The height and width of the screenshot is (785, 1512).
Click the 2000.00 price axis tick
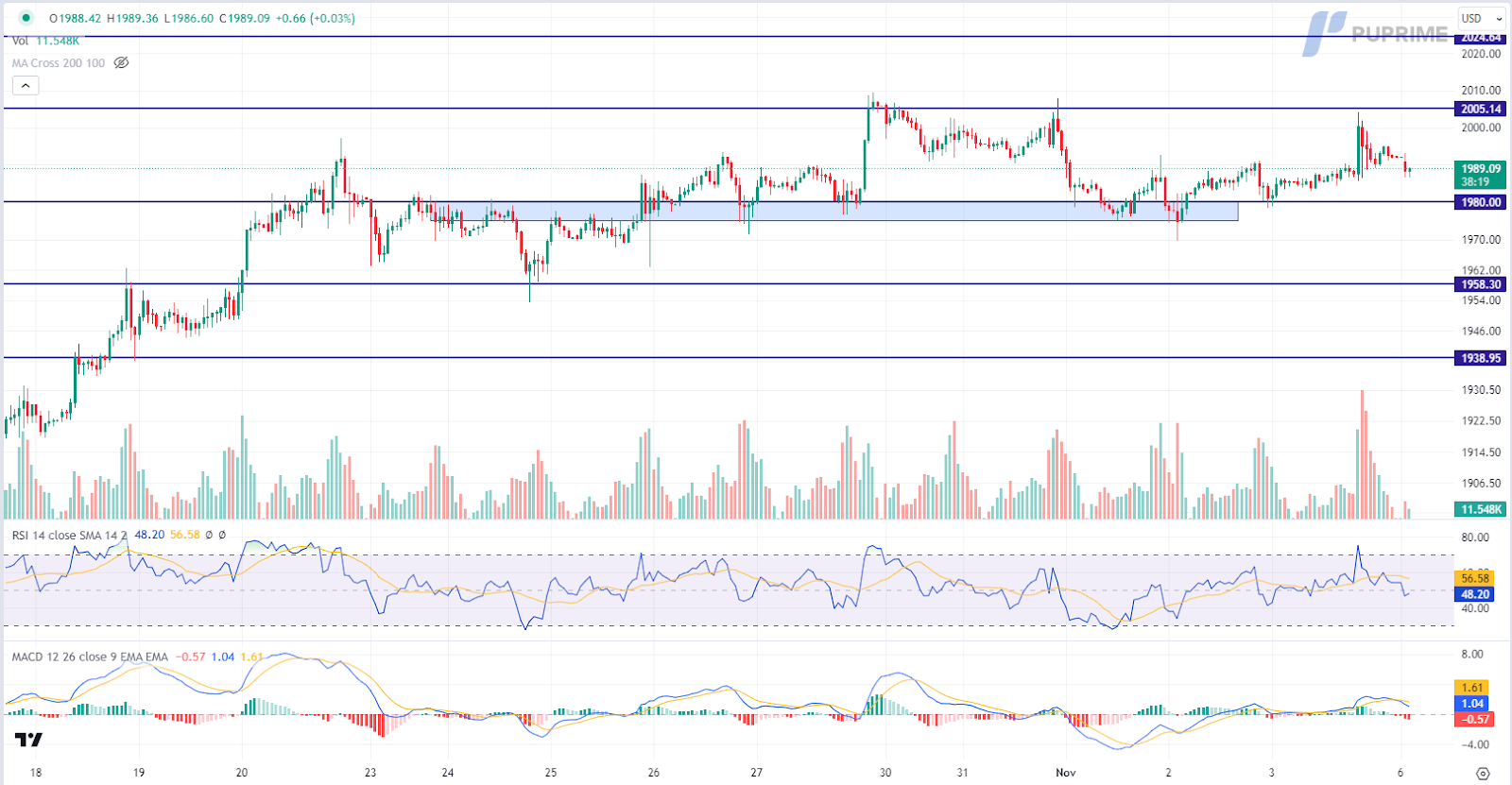(1480, 128)
